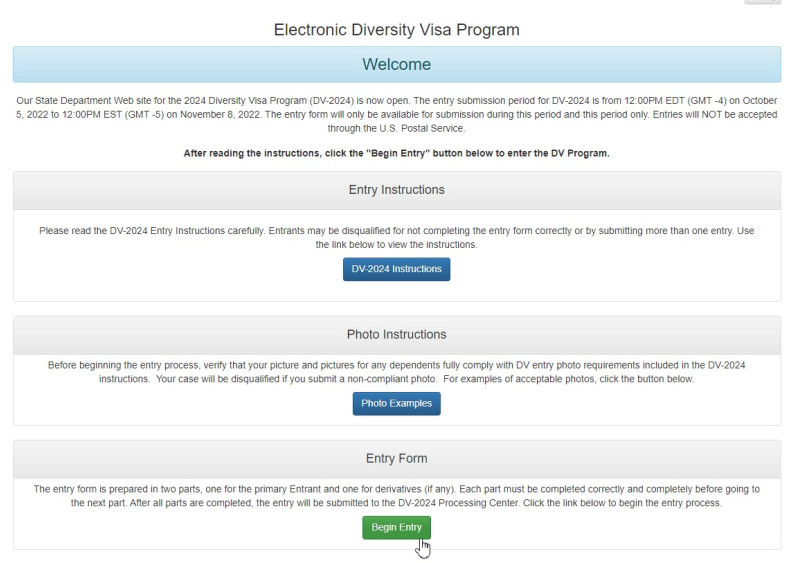Click the "Please read the DV-2024 Entry Instructions" text
The height and width of the screenshot is (563, 800).
396,237
